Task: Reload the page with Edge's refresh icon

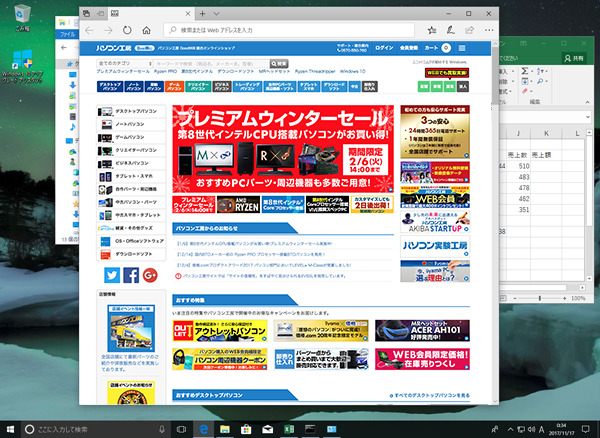Action: pyautogui.click(x=127, y=30)
